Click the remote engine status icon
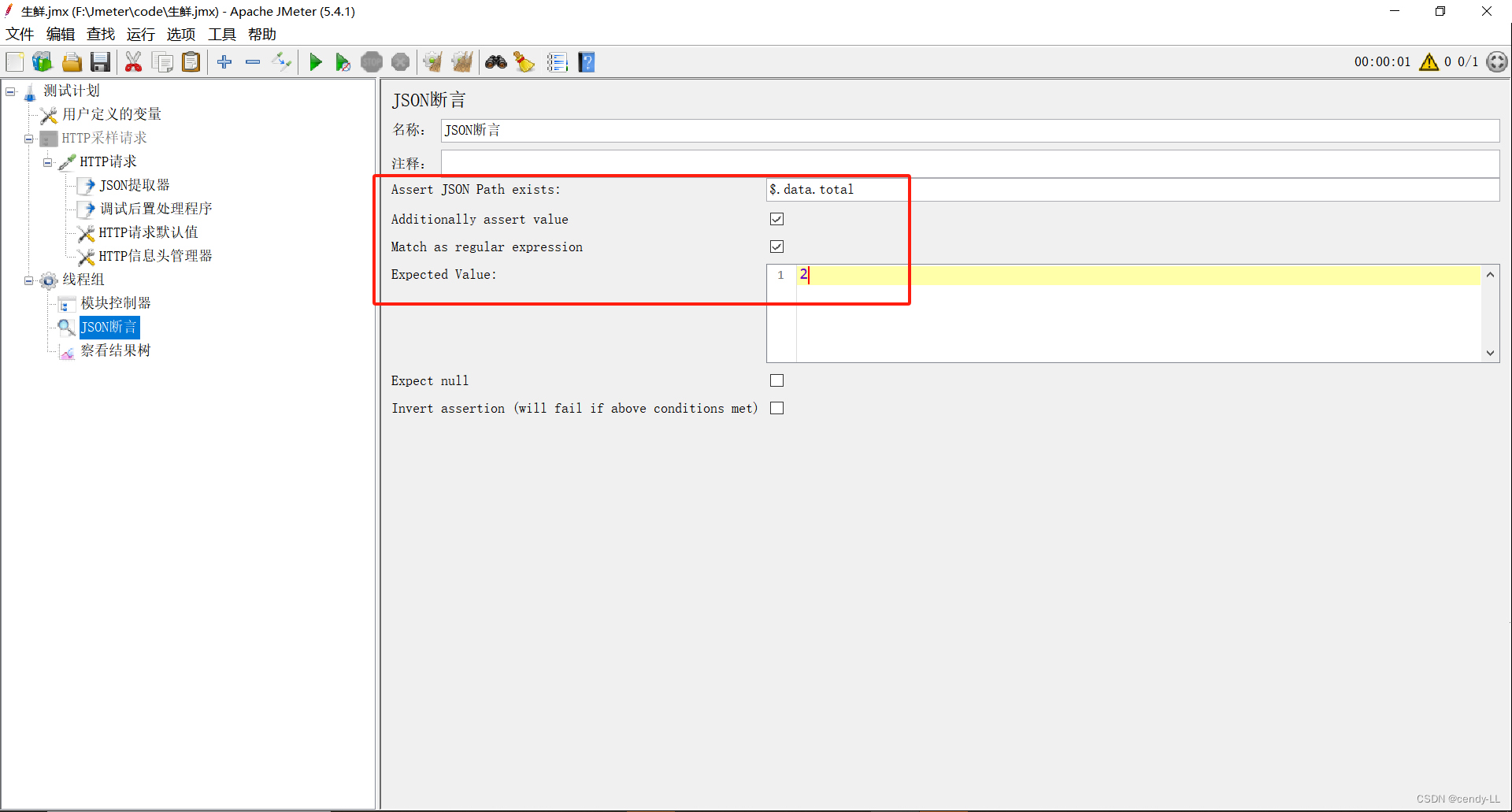The image size is (1512, 812). (1497, 62)
